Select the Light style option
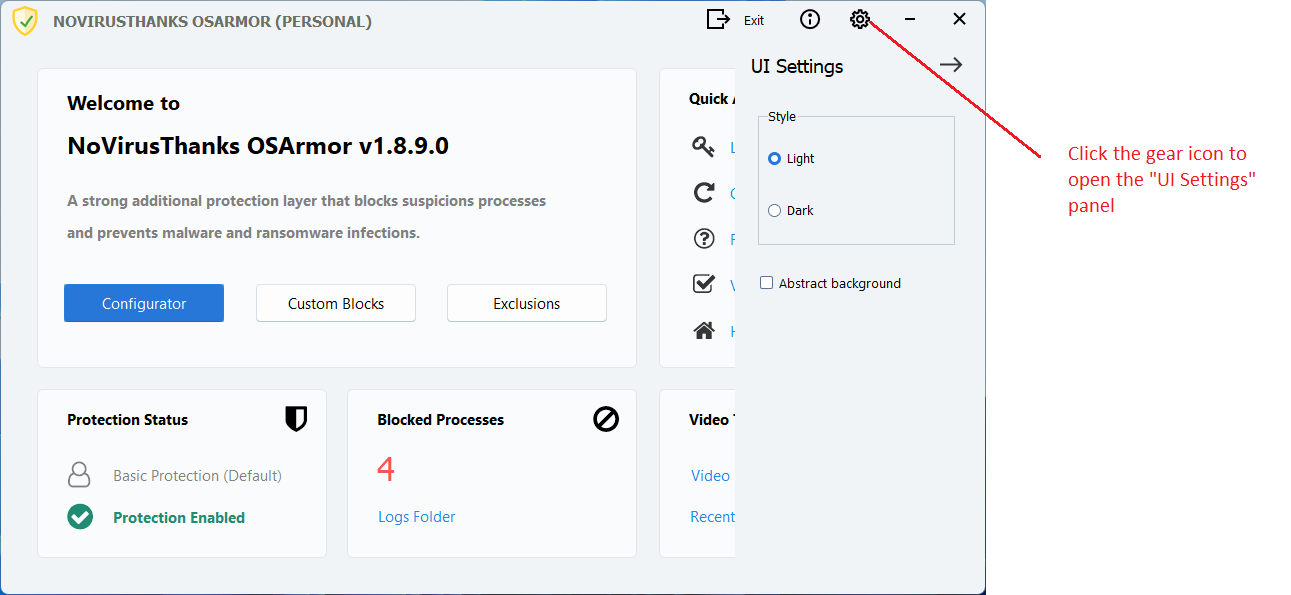 [775, 159]
